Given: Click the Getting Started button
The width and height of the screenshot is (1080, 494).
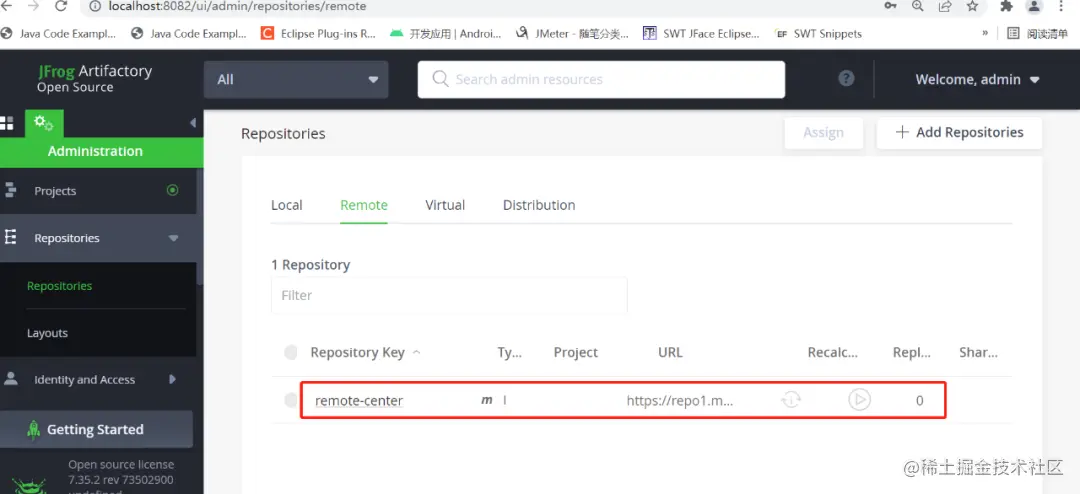Looking at the screenshot, I should pyautogui.click(x=96, y=429).
